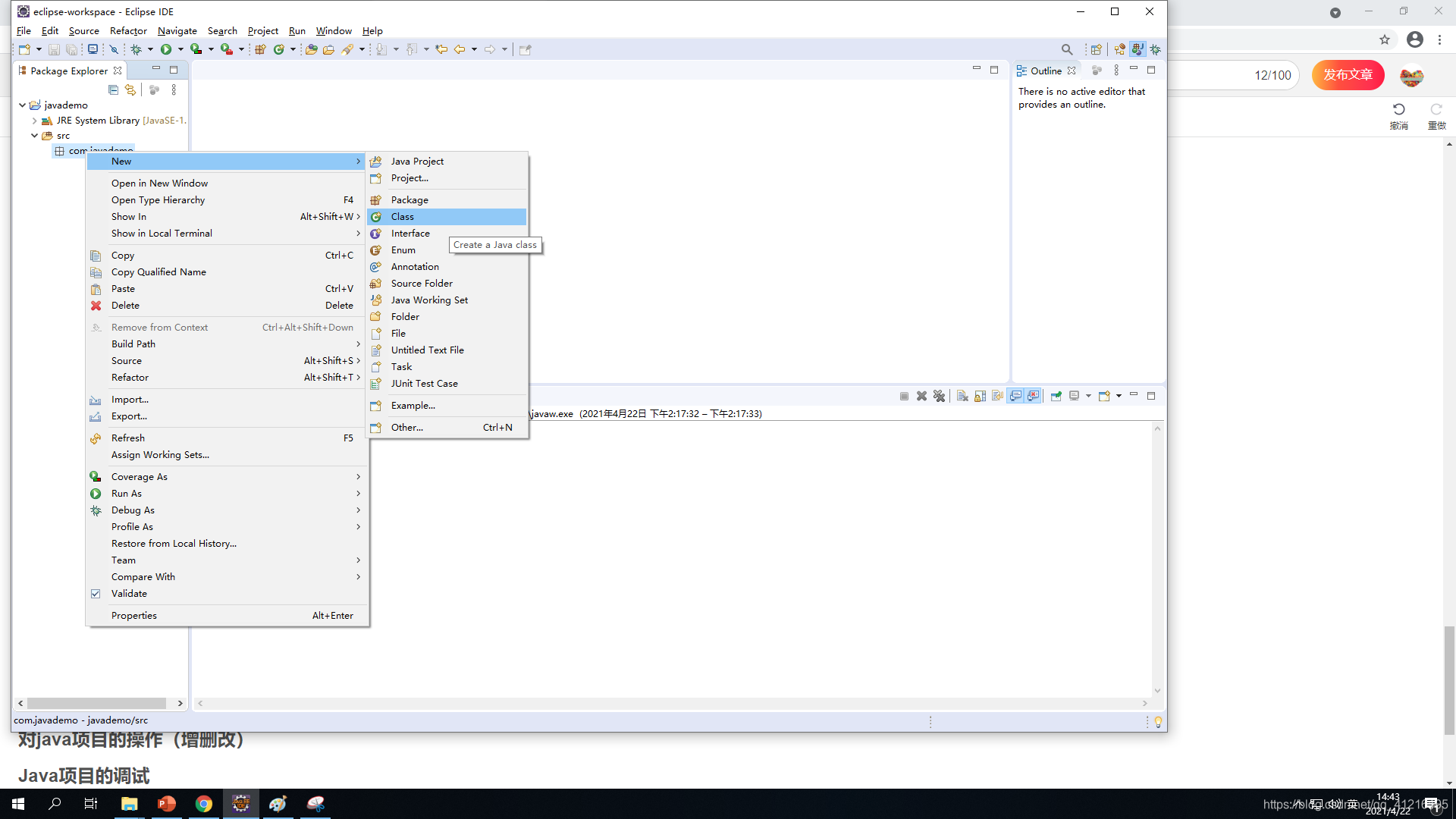The image size is (1456, 819).
Task: Click the 撤消 undo button in browser
Action: [1398, 116]
